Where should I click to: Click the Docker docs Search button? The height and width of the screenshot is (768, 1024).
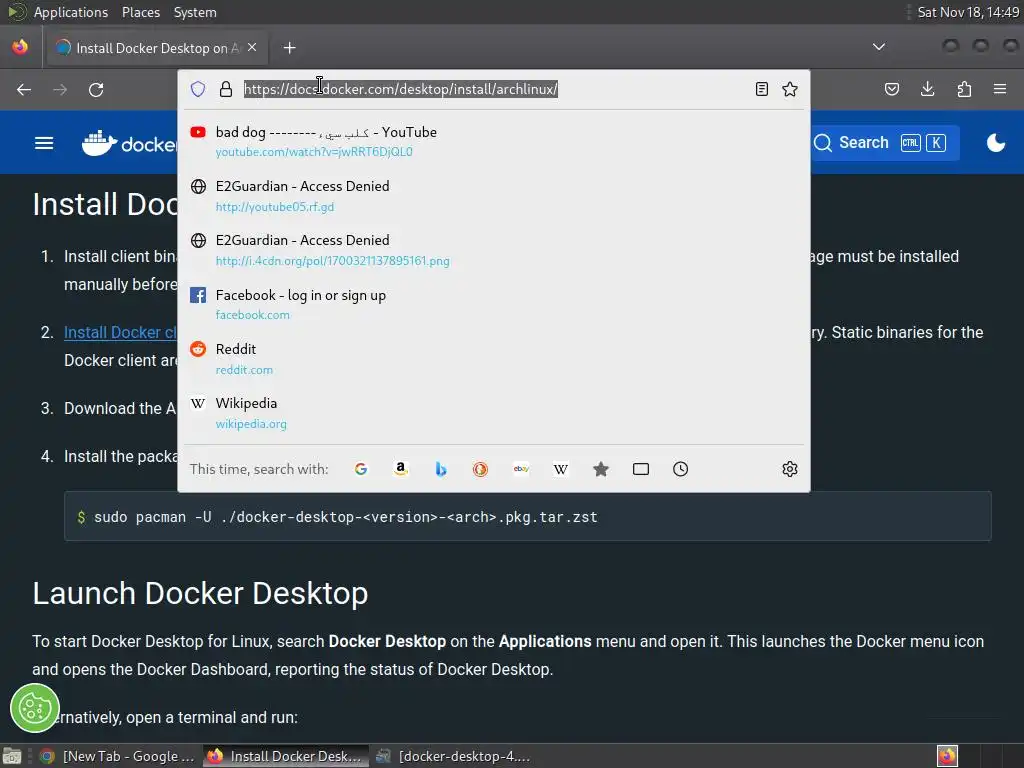coord(884,142)
